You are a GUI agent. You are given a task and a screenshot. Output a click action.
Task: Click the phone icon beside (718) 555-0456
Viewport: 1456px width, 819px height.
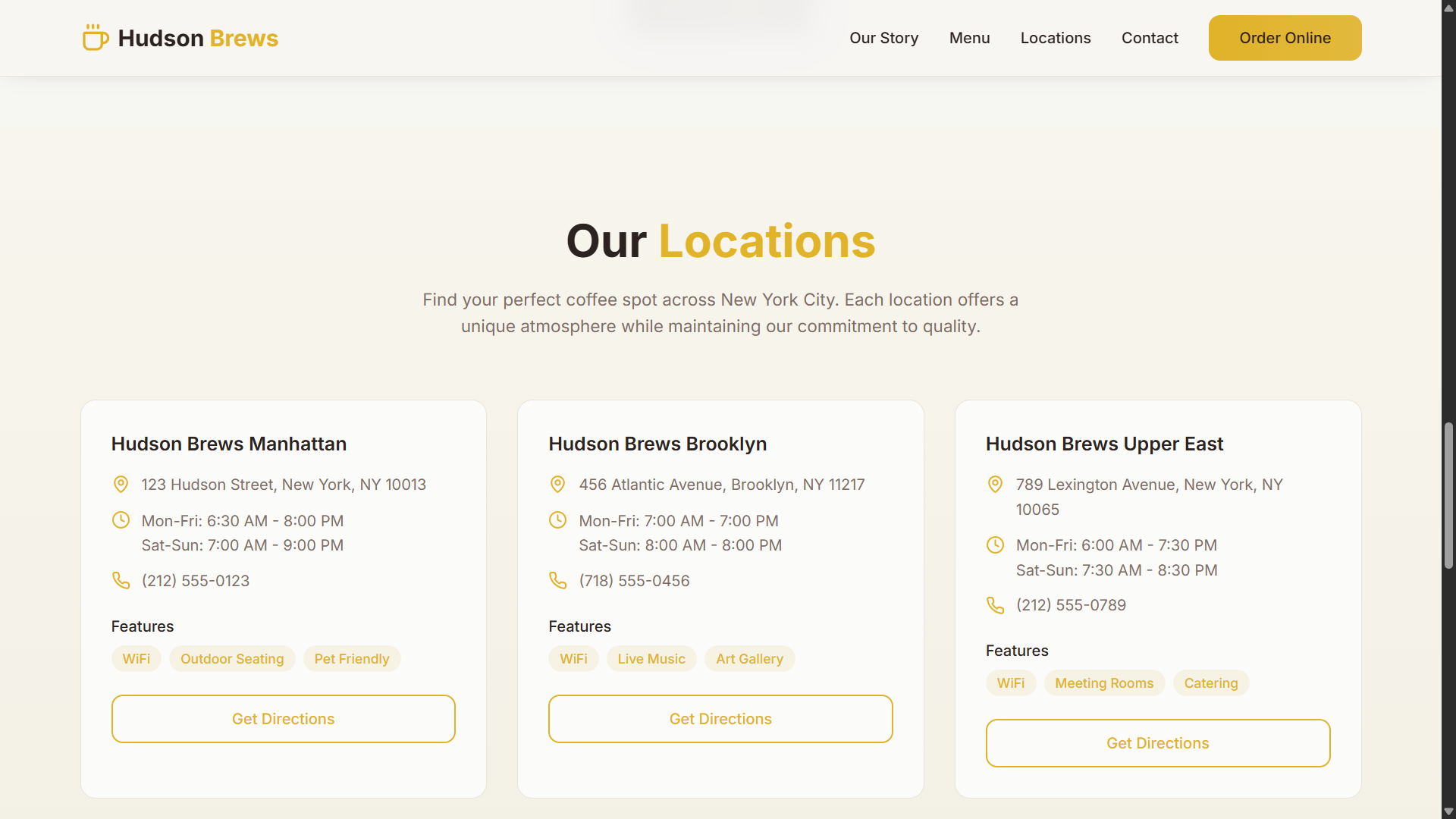tap(557, 580)
